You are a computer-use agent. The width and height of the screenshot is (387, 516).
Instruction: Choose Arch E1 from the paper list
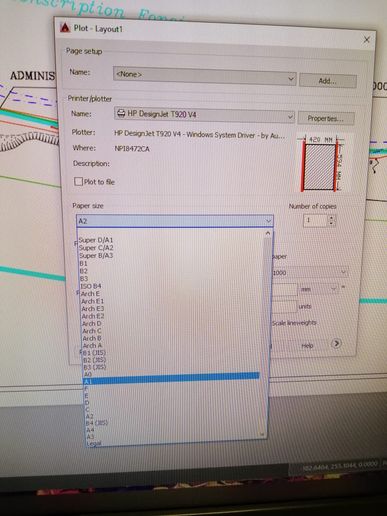(x=93, y=301)
